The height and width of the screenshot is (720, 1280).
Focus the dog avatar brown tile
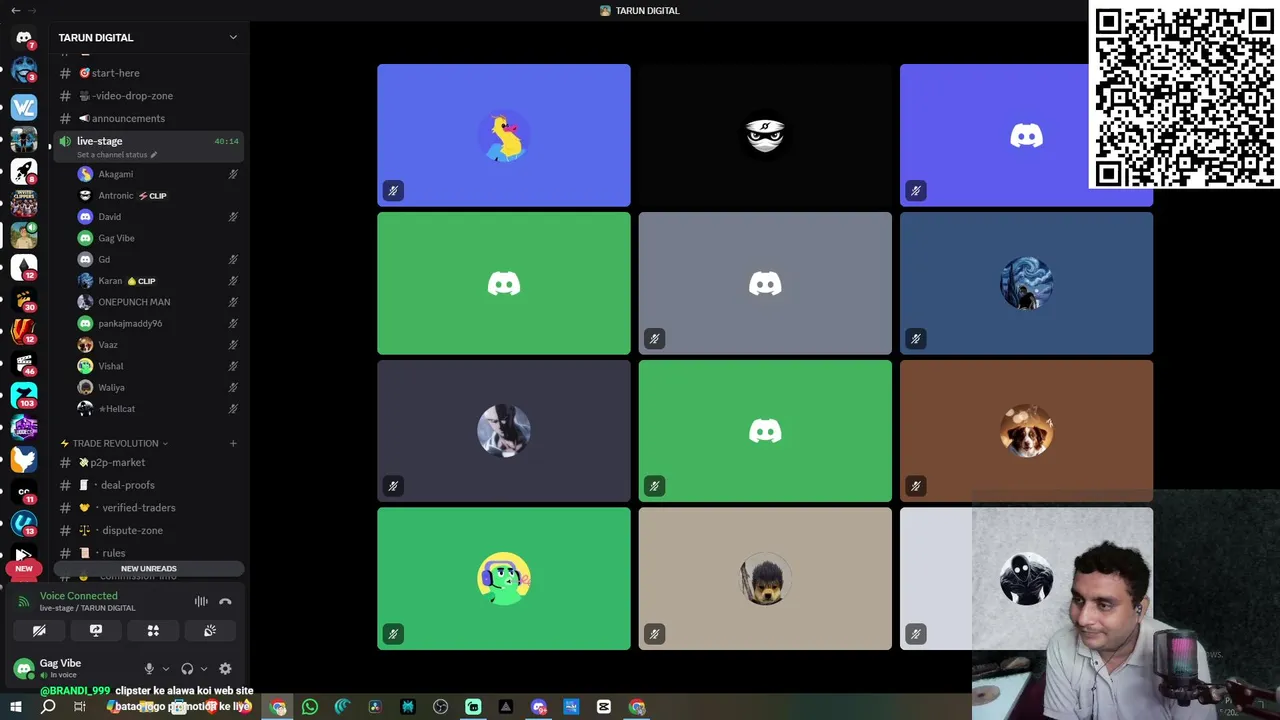1026,431
